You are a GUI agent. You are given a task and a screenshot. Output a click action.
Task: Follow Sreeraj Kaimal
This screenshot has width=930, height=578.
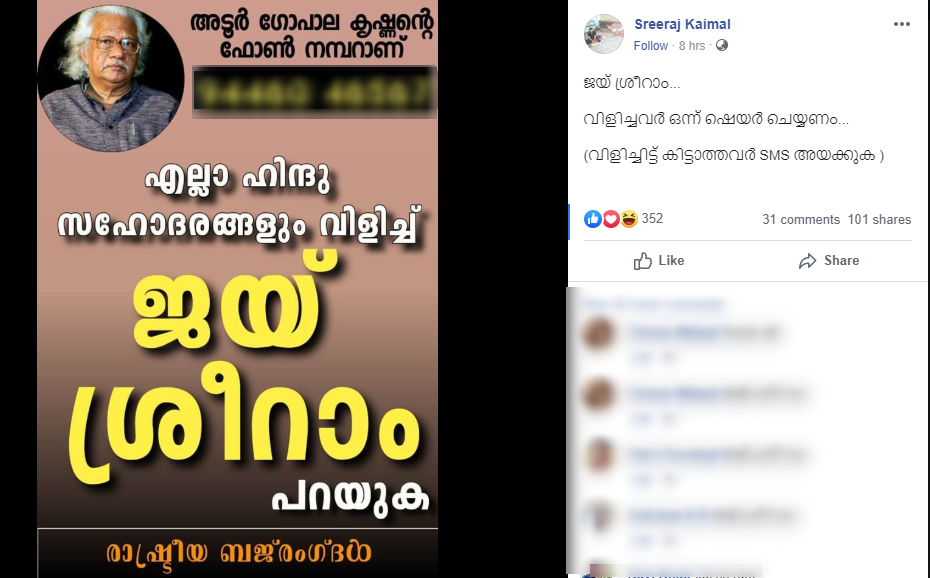[650, 46]
